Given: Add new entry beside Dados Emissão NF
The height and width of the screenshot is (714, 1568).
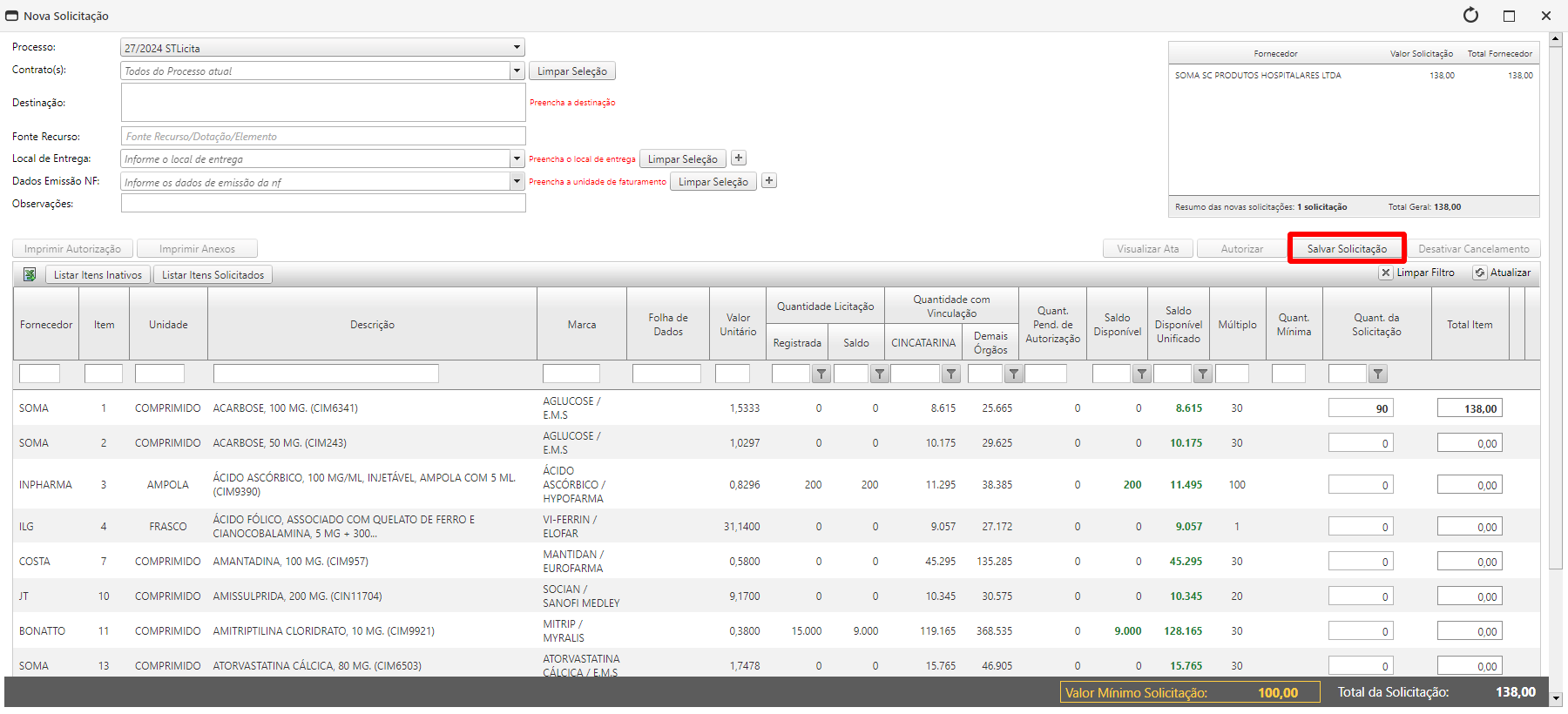Looking at the screenshot, I should [x=769, y=181].
